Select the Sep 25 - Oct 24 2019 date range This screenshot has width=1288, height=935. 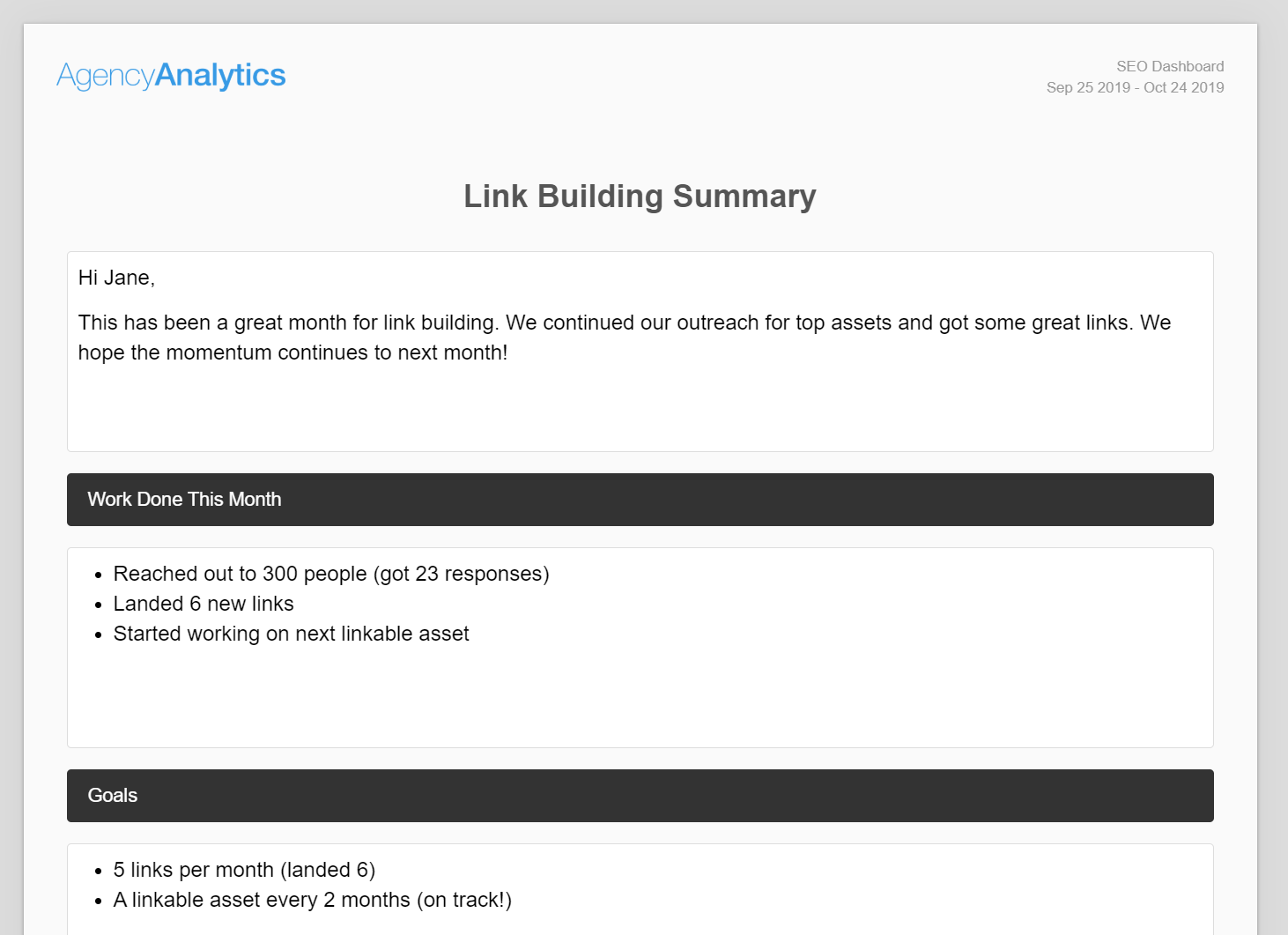1135,87
